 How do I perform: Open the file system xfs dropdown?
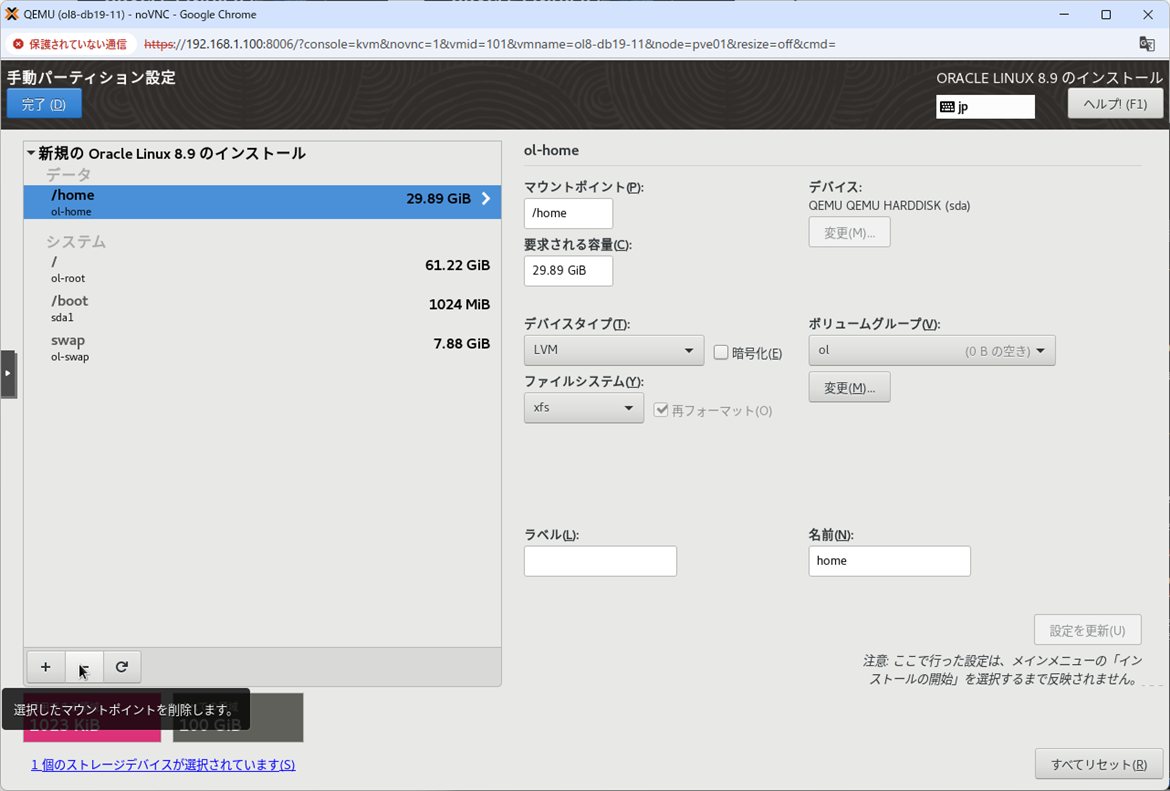pyautogui.click(x=584, y=407)
